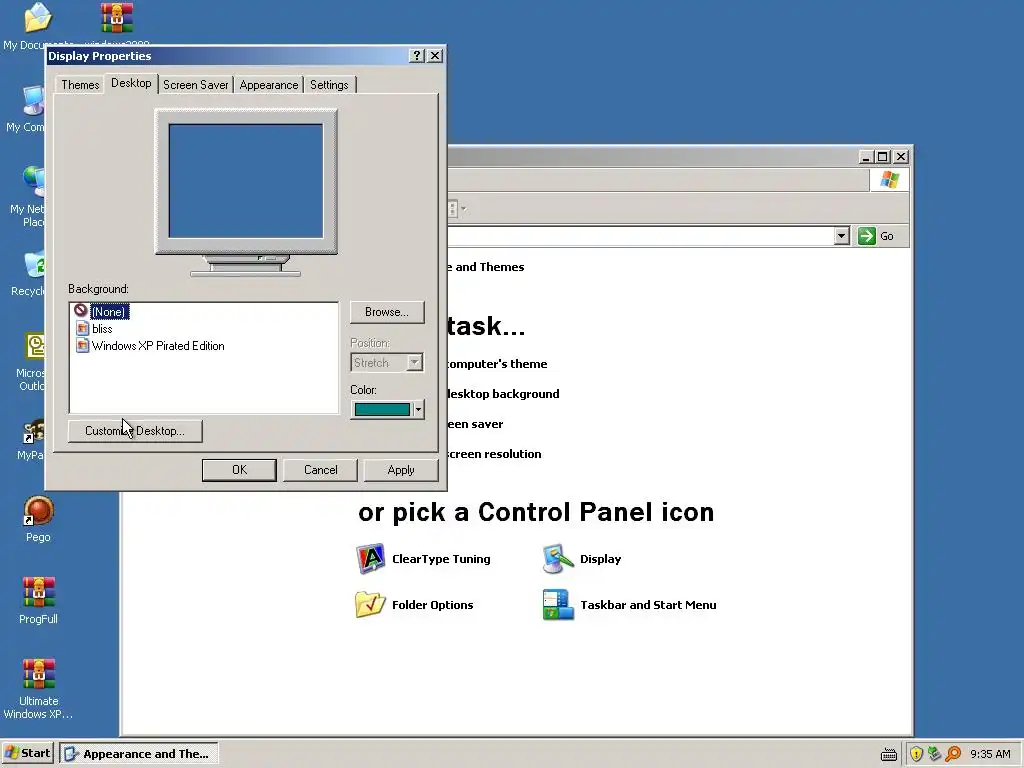
Task: Confirm with the OK button
Action: [239, 470]
